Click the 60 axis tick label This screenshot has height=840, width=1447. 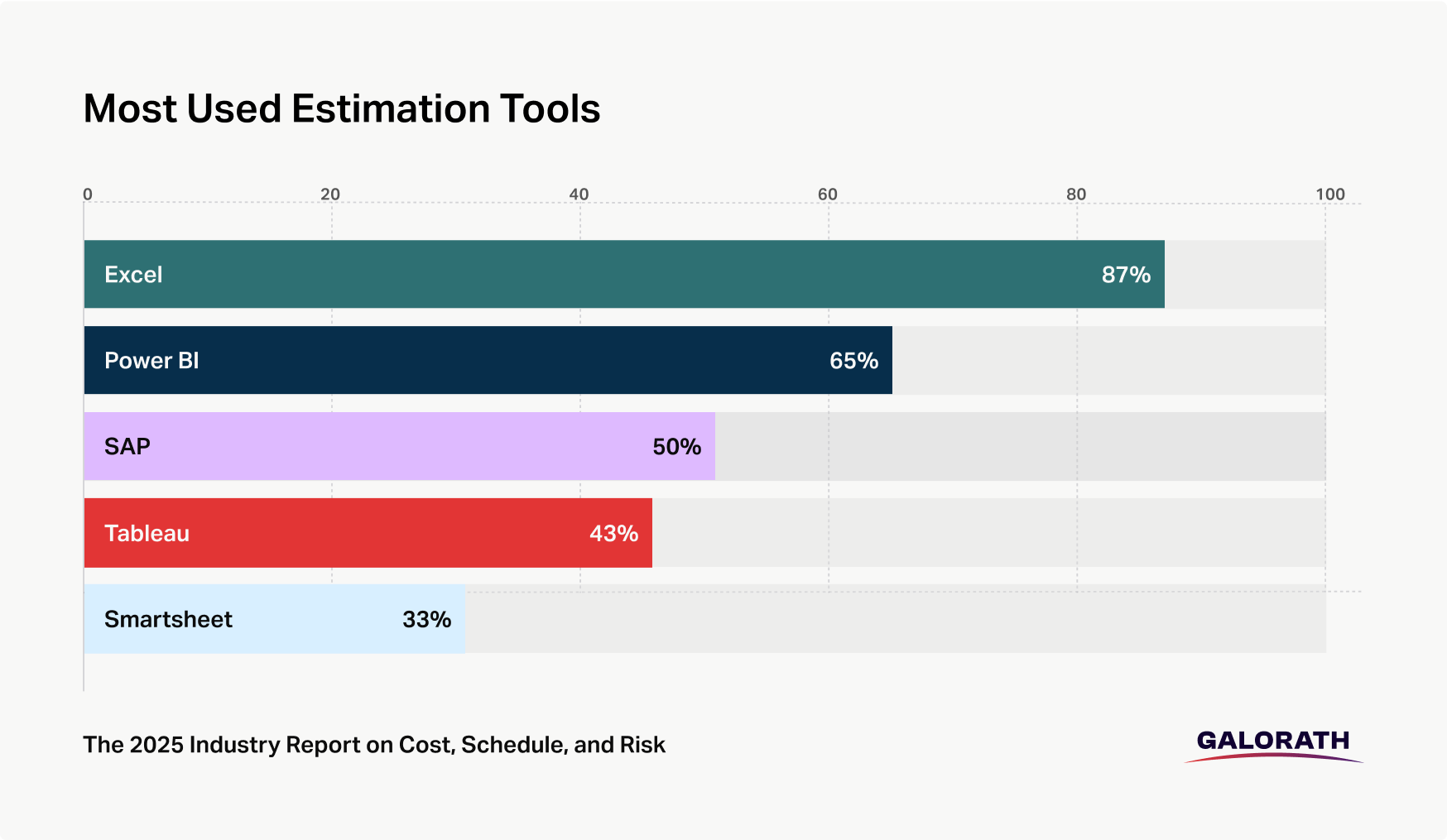pyautogui.click(x=828, y=194)
